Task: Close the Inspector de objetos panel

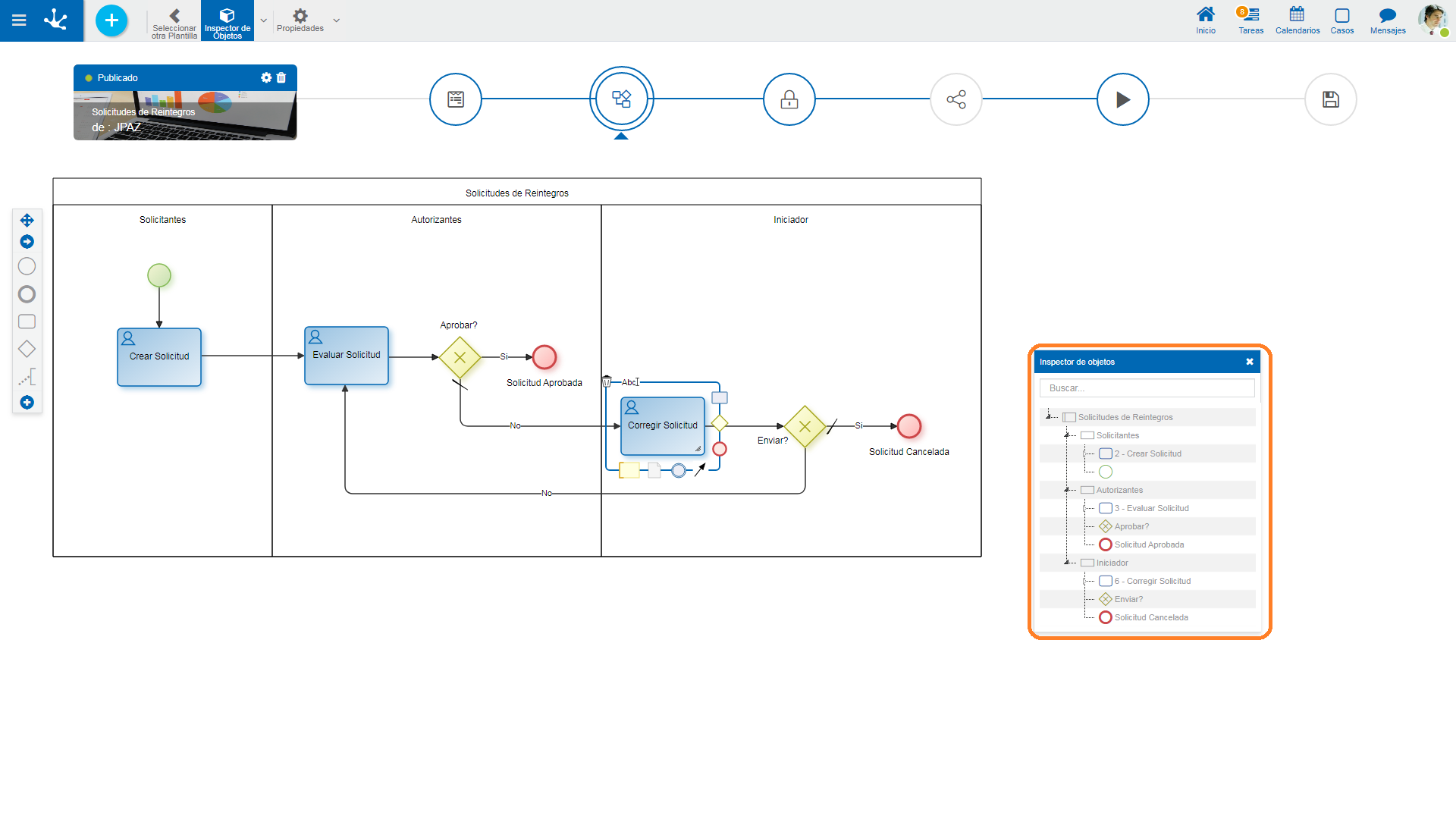Action: pos(1250,362)
